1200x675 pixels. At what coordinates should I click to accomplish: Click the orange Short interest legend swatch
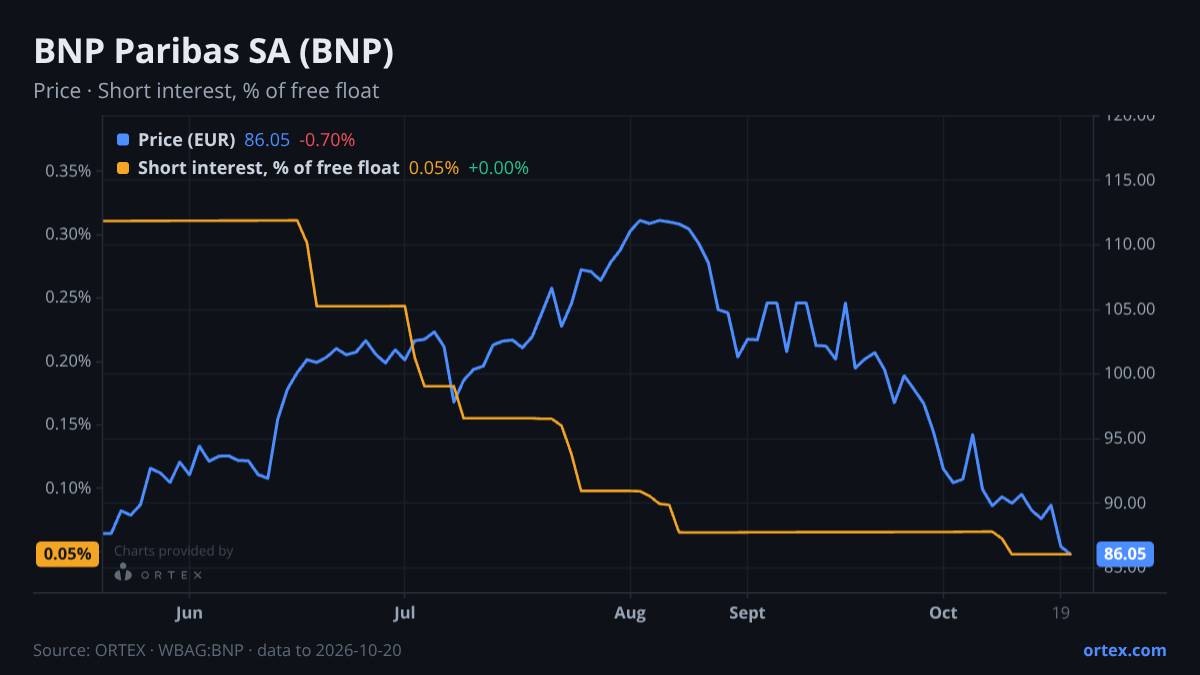point(123,168)
